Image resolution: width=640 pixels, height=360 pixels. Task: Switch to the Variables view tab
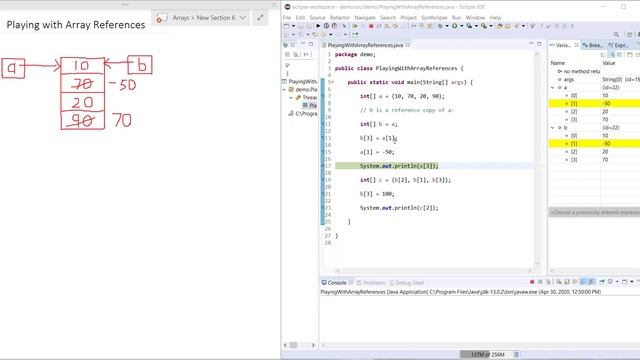(563, 45)
